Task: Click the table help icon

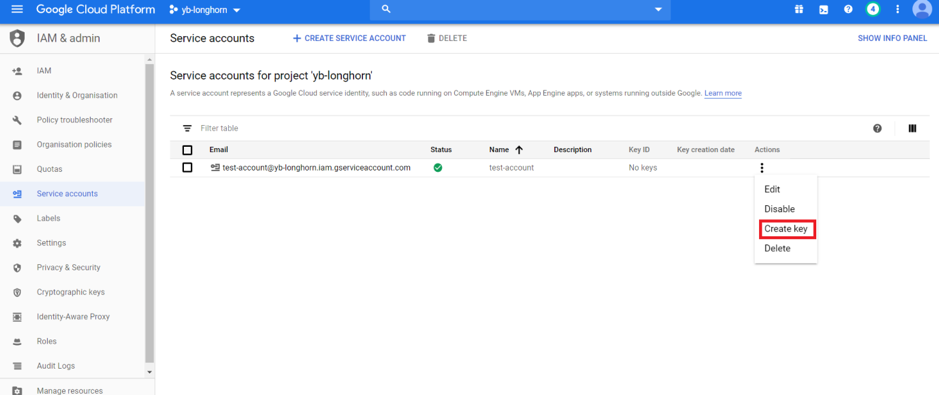Action: coord(877,128)
